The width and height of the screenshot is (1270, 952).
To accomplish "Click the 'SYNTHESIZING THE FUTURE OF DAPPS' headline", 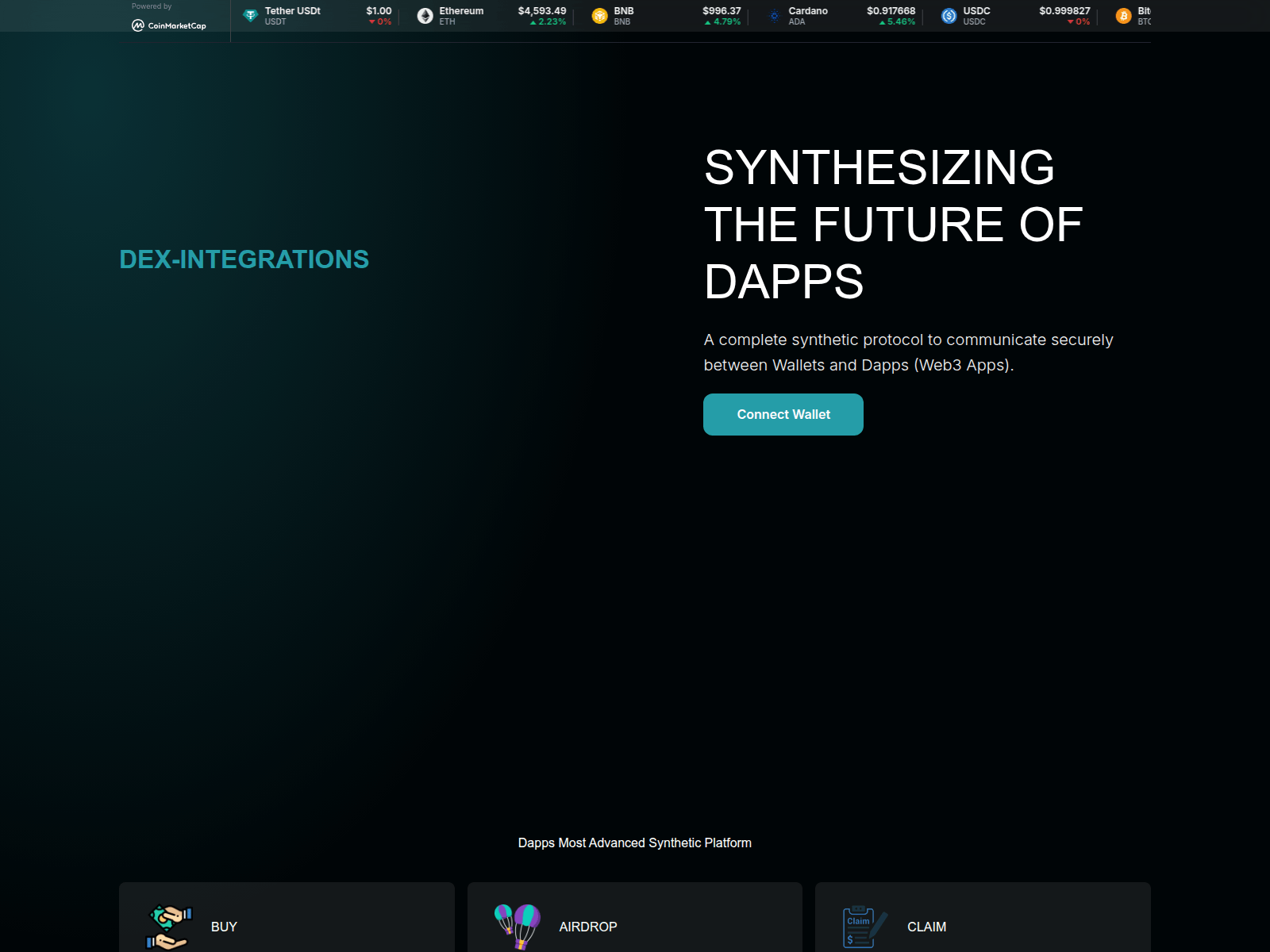I will coord(894,225).
